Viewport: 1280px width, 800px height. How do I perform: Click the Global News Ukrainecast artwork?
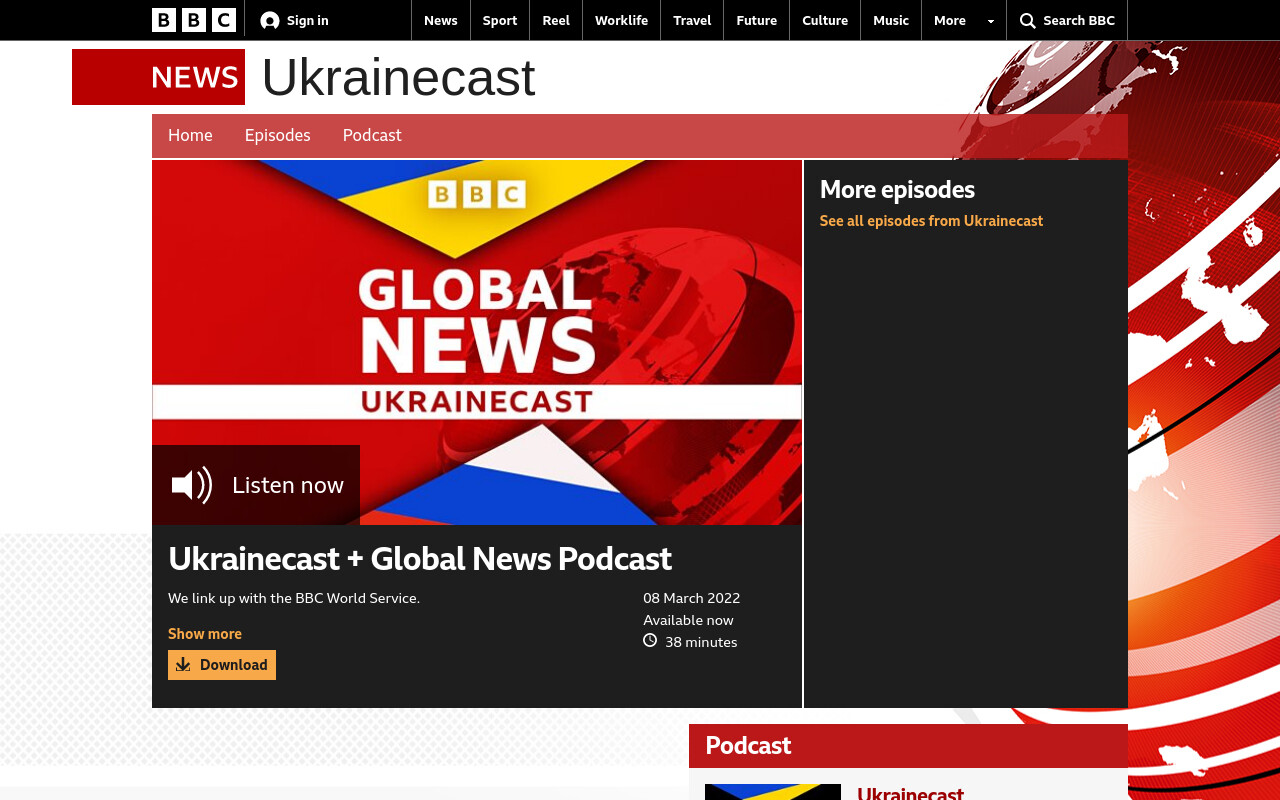point(477,342)
